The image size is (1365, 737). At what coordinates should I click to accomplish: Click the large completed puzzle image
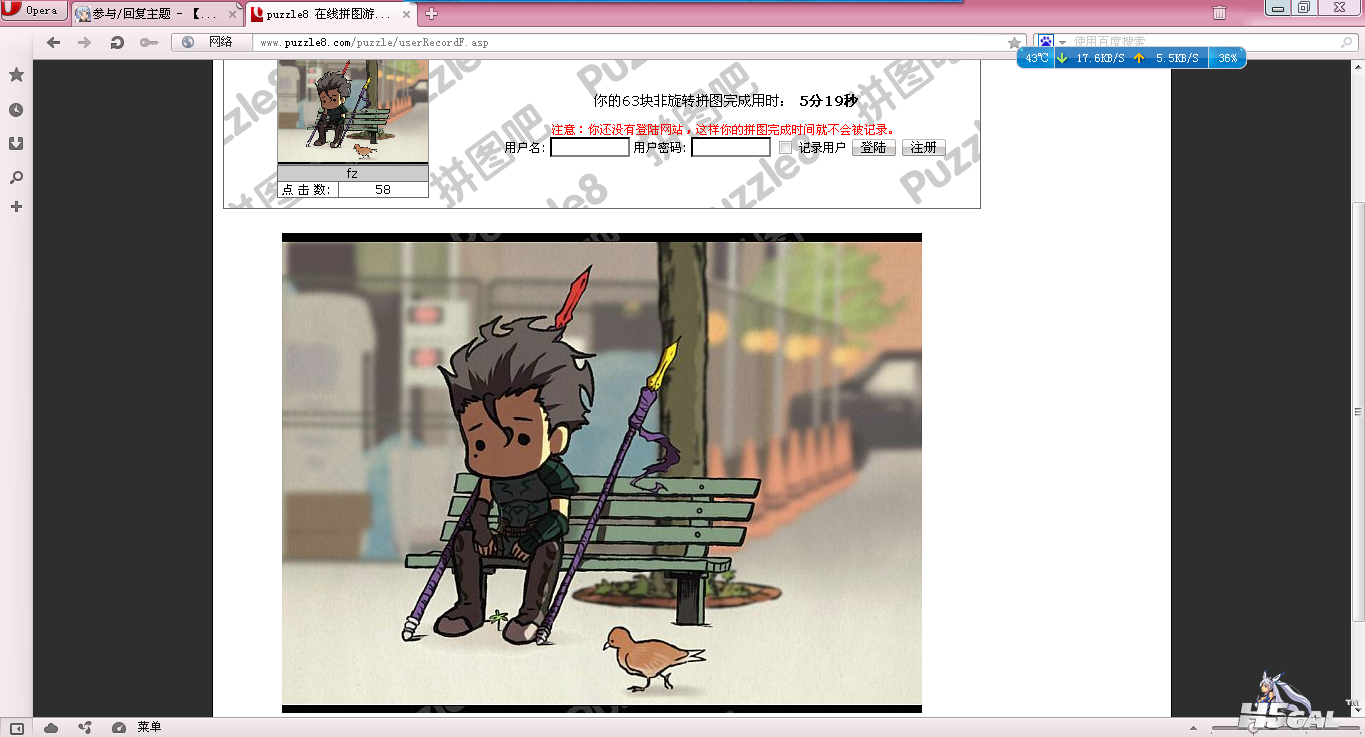tap(602, 473)
